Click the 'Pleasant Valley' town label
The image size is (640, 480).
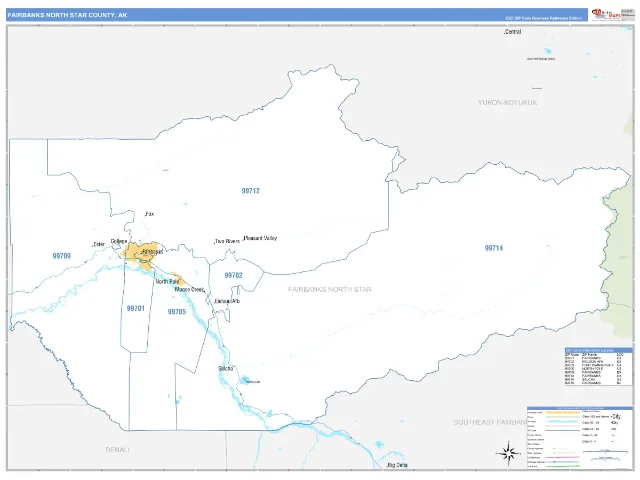pyautogui.click(x=260, y=238)
